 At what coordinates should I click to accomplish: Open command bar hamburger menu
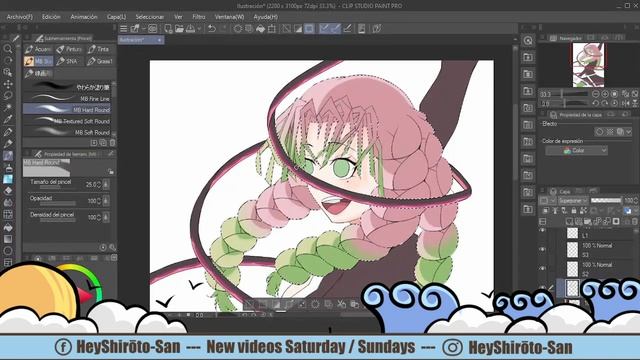(x=124, y=29)
